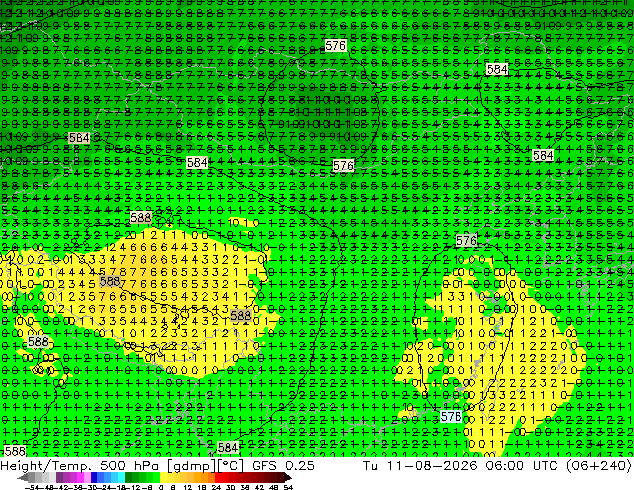
Task: Click the 'Height/Temp.' title text
Action: tap(47, 466)
